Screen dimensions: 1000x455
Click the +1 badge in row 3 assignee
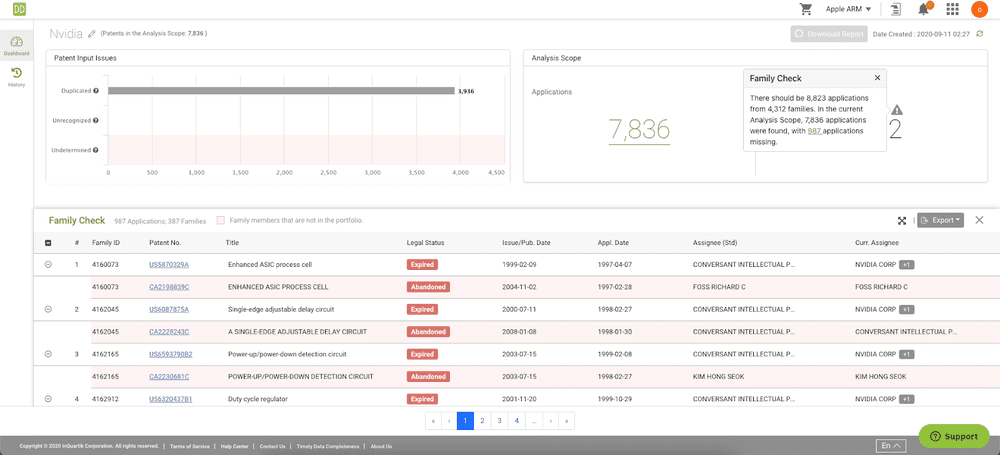907,354
